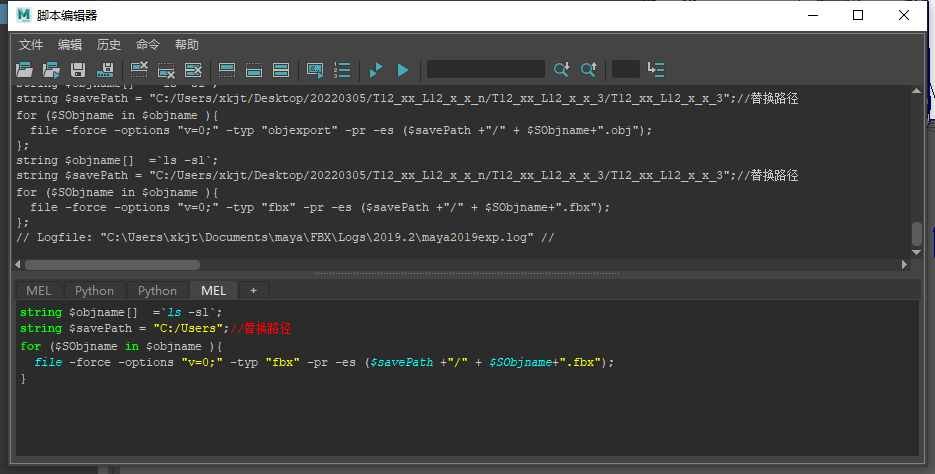The height and width of the screenshot is (474, 935).
Task: Click the Load Script icon
Action: tap(25, 70)
